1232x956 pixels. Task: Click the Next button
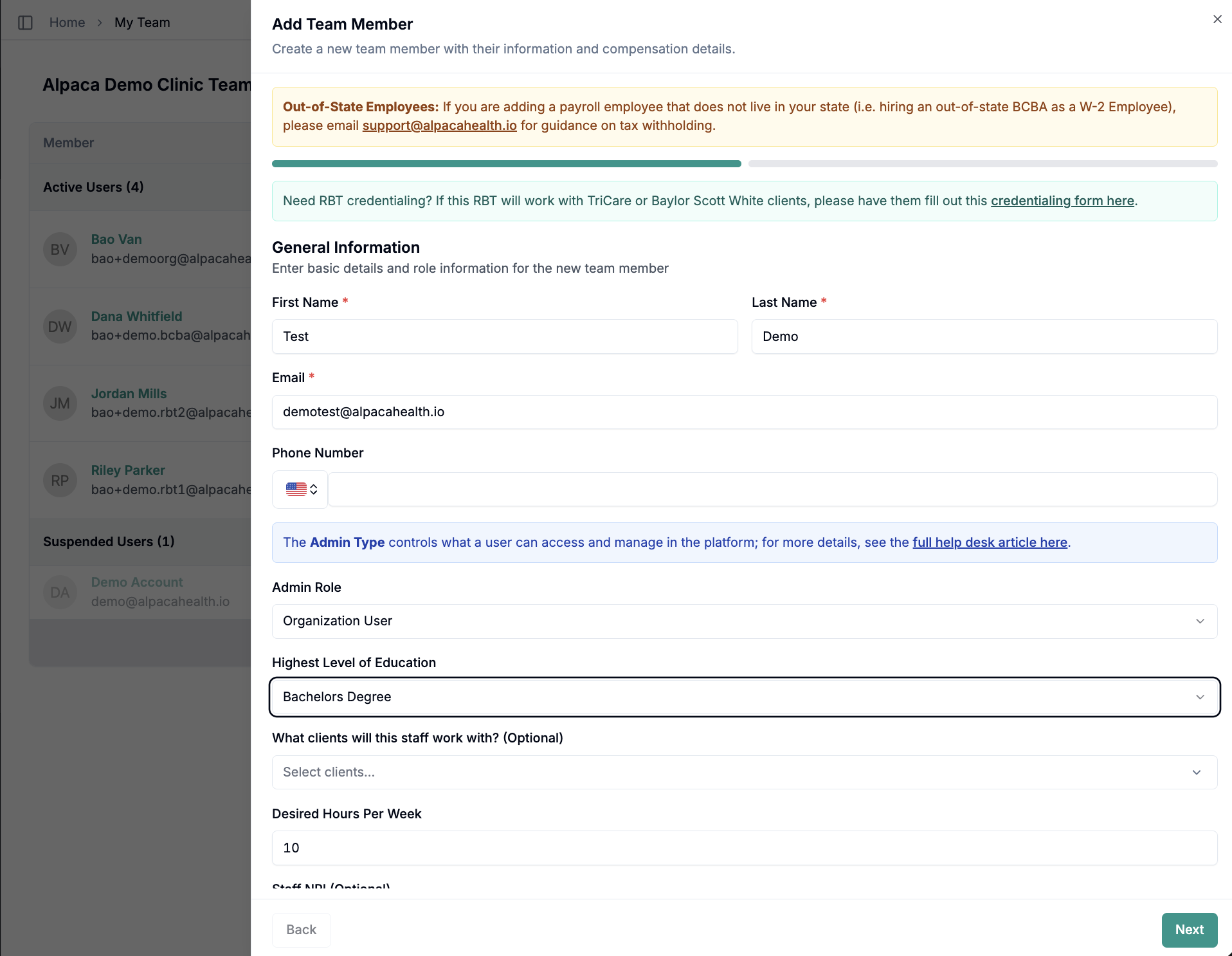(x=1190, y=930)
